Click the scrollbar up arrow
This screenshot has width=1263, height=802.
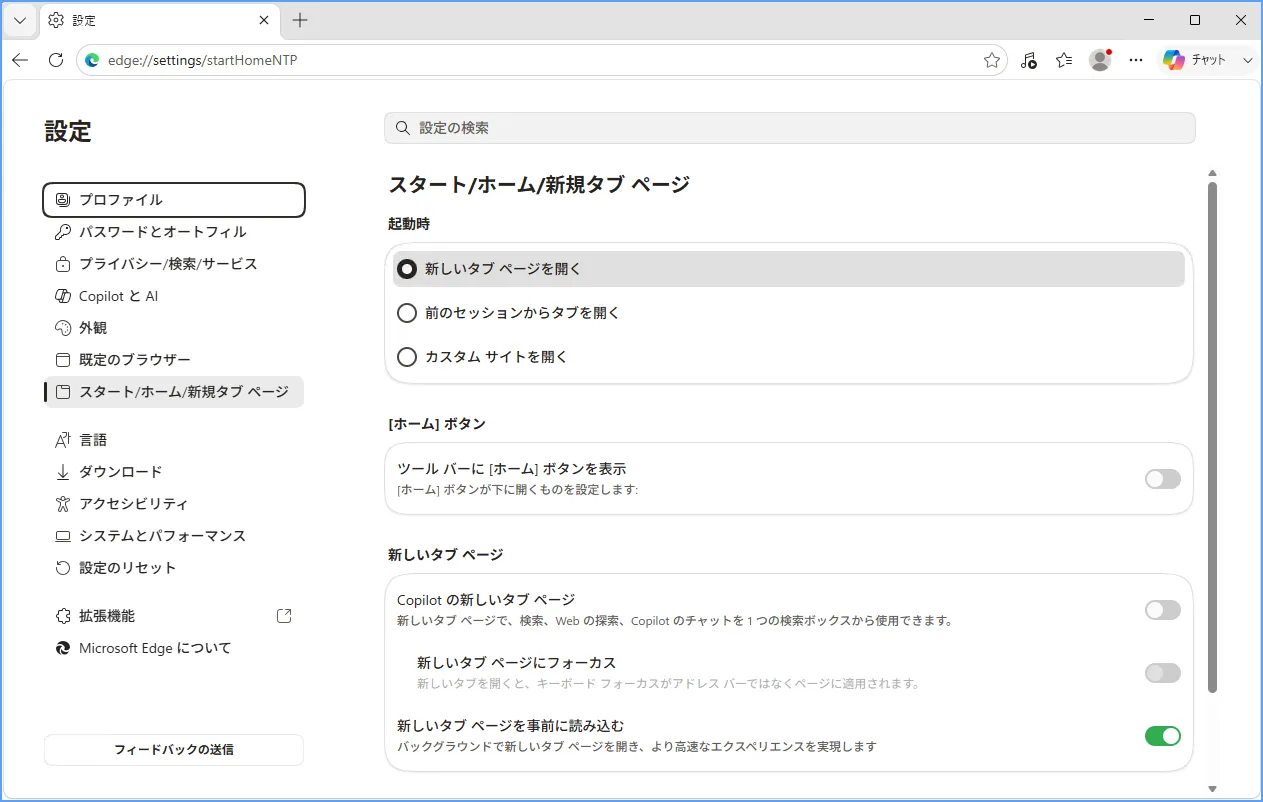1213,173
